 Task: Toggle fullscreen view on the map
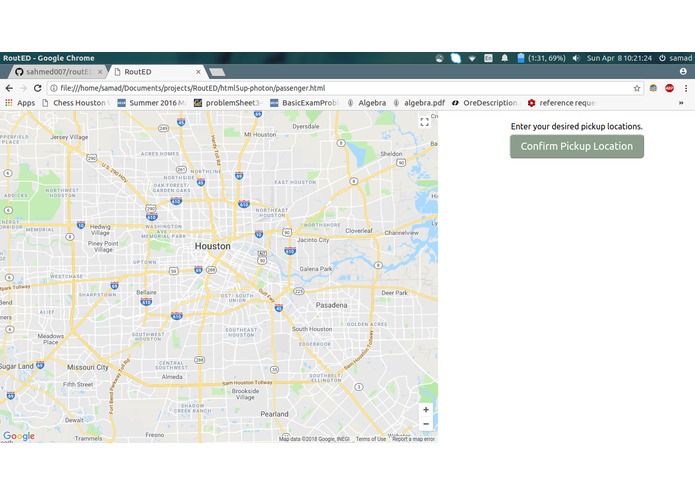coord(424,122)
